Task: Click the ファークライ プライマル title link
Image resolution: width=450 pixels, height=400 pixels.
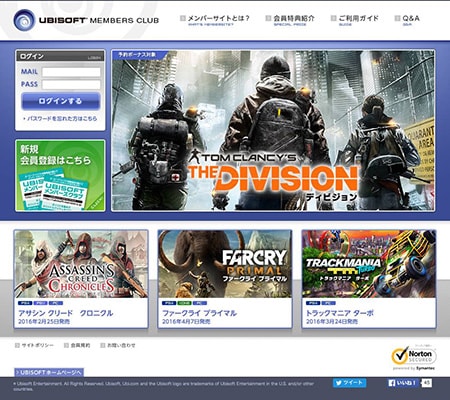Action: click(x=199, y=313)
